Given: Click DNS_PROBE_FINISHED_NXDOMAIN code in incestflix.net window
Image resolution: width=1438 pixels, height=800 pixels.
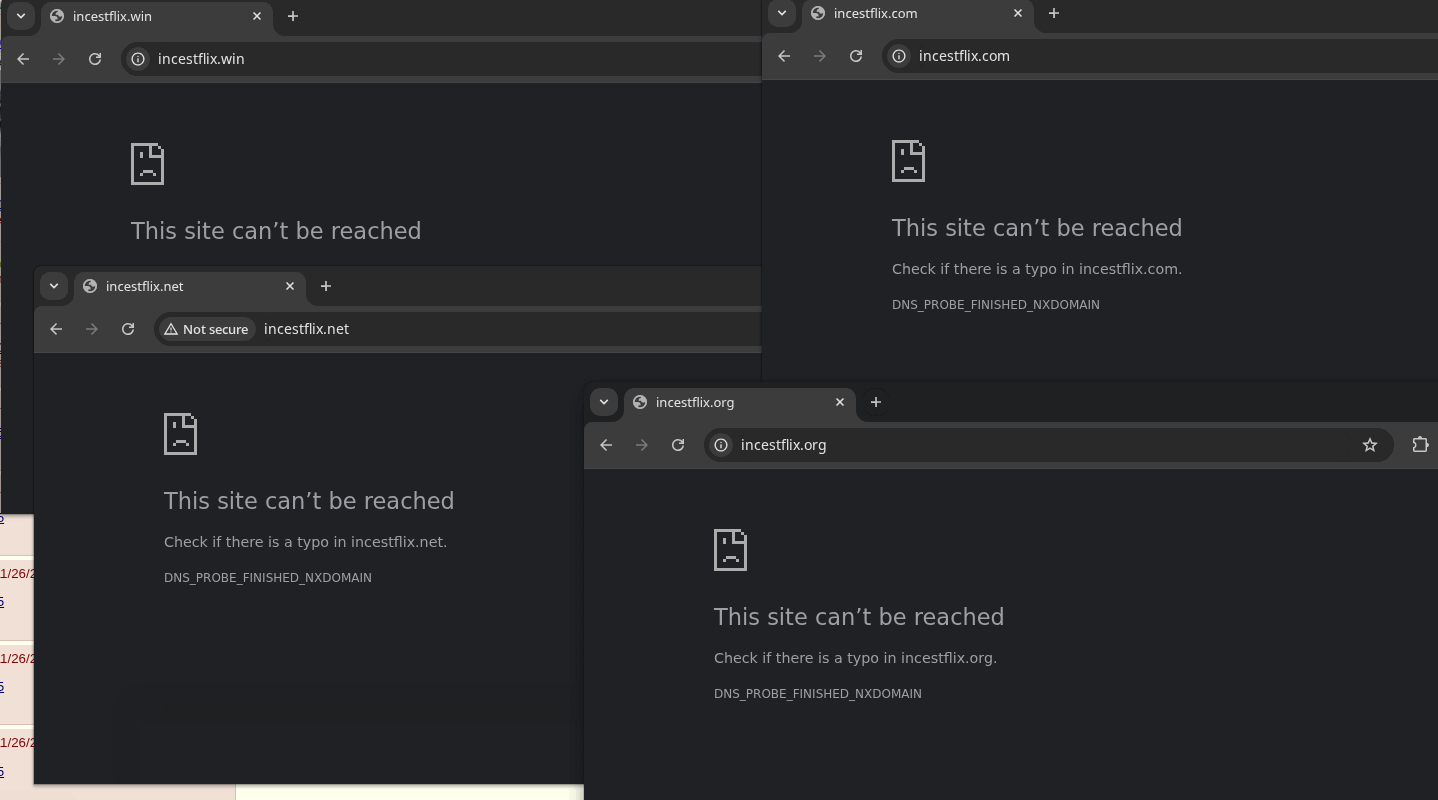Looking at the screenshot, I should point(268,578).
